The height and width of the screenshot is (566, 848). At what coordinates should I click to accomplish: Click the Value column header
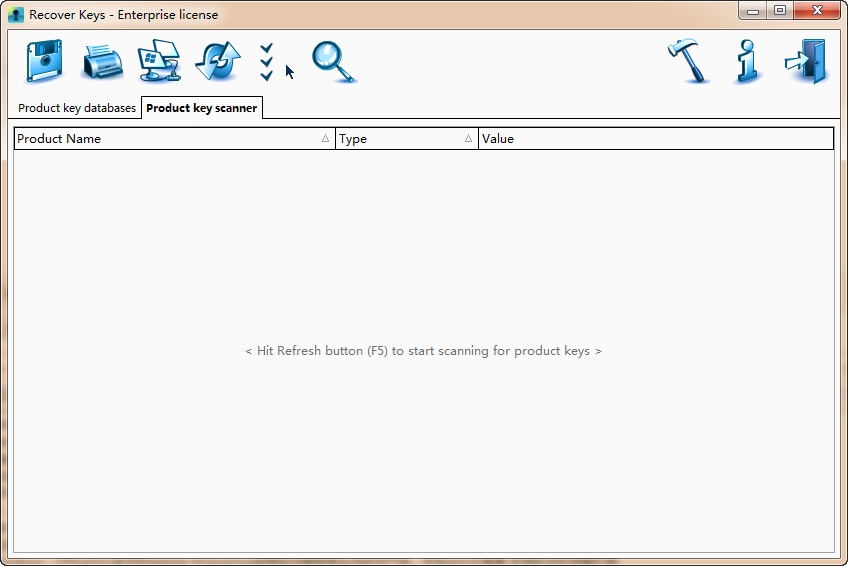coord(656,138)
